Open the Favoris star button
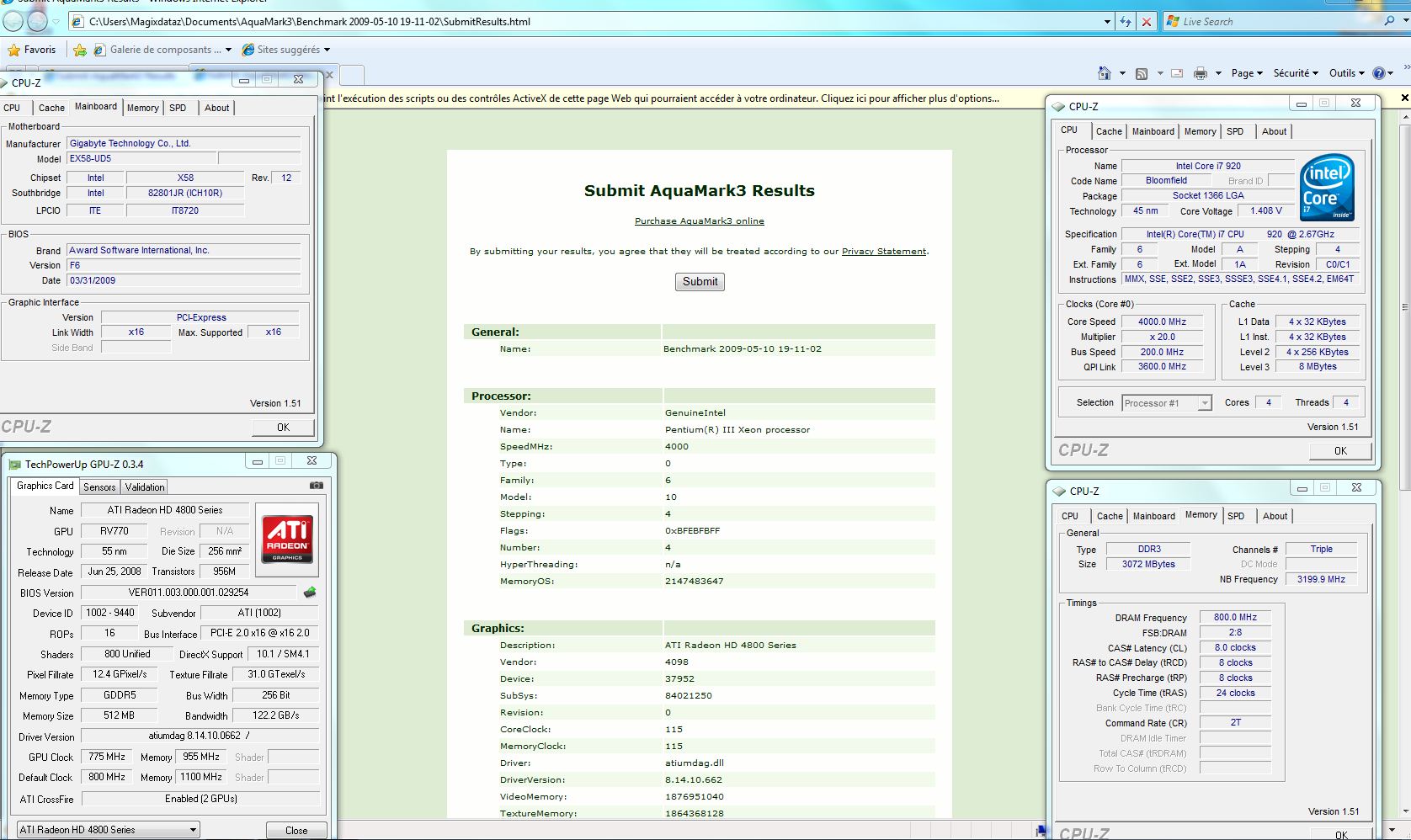The image size is (1411, 840). 32,50
